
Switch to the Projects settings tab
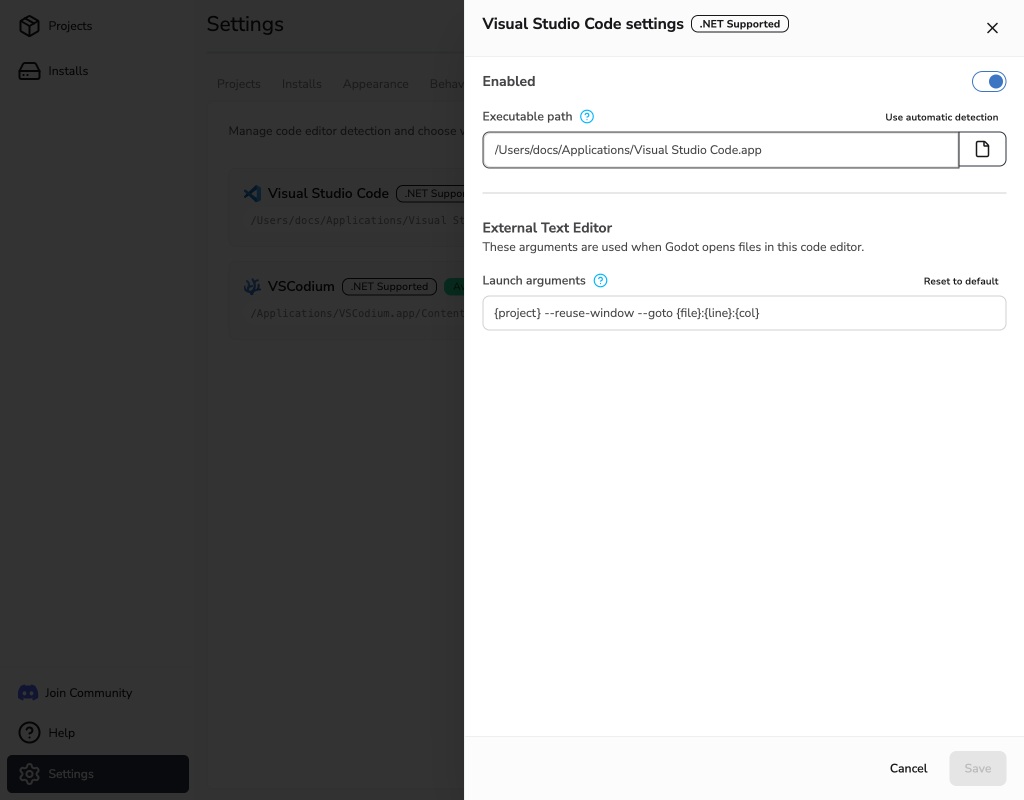pyautogui.click(x=238, y=84)
